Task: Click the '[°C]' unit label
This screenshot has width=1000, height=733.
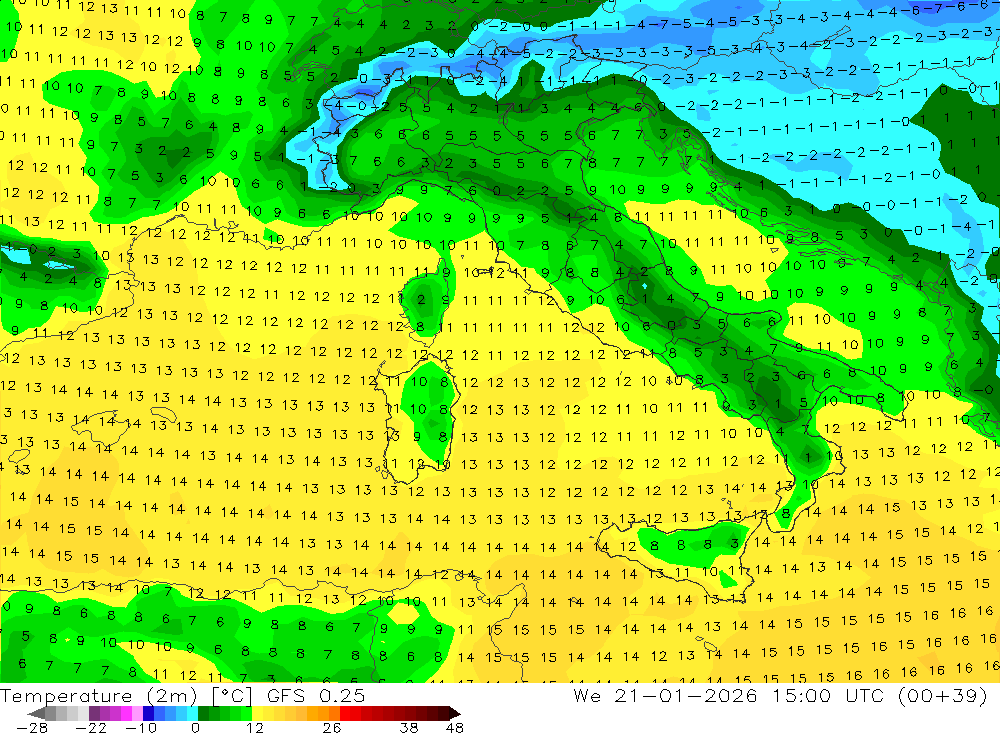Action: (x=232, y=696)
